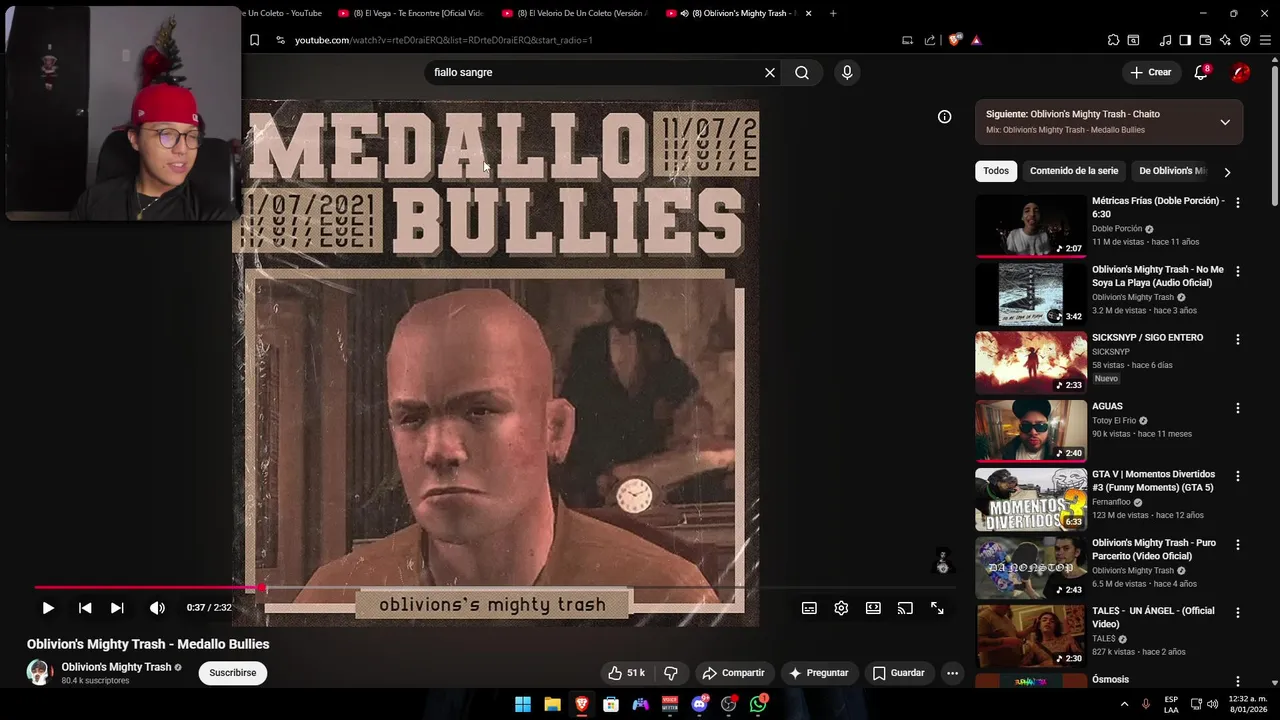Open a new browser tab
This screenshot has height=720, width=1280.
(833, 13)
